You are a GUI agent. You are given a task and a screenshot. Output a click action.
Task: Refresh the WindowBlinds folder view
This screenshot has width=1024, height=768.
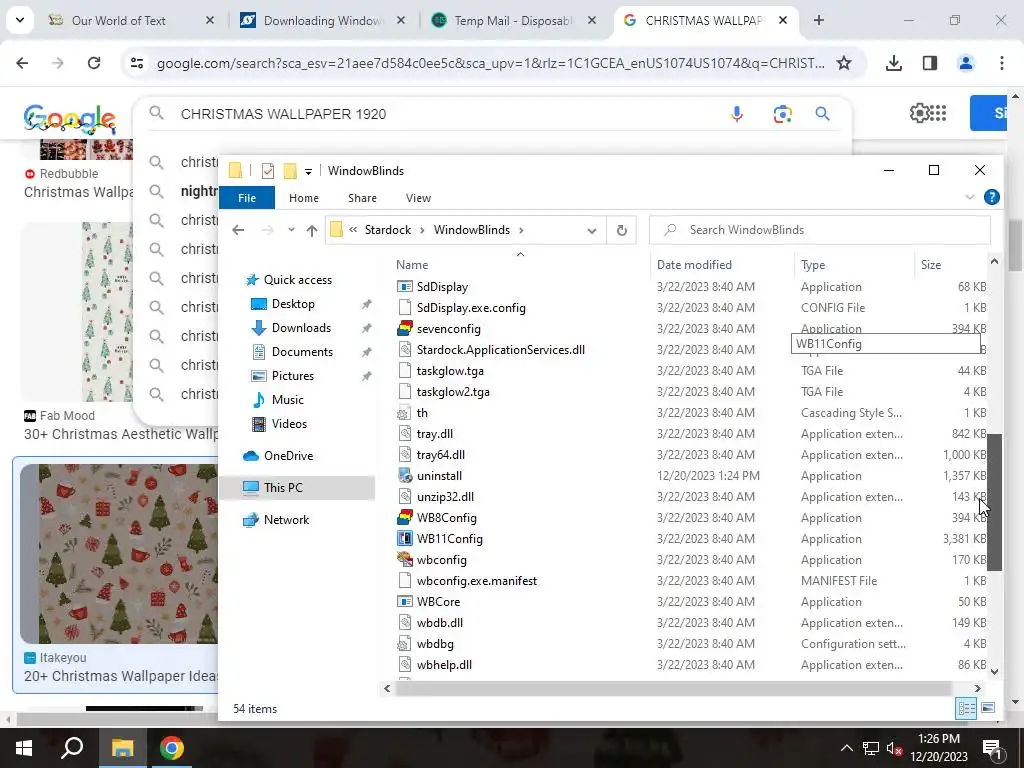[x=622, y=230]
